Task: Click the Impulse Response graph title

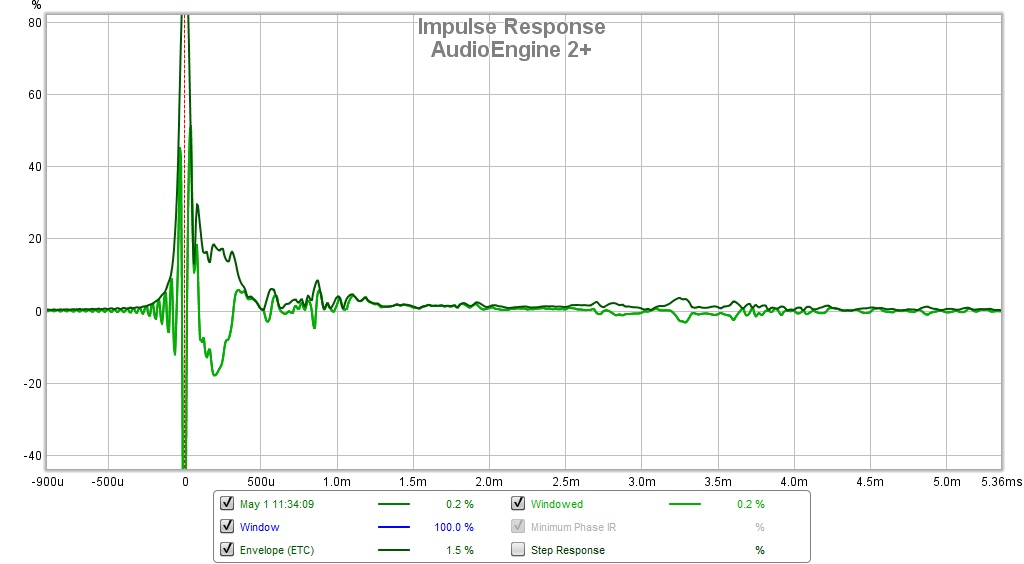Action: click(x=511, y=27)
